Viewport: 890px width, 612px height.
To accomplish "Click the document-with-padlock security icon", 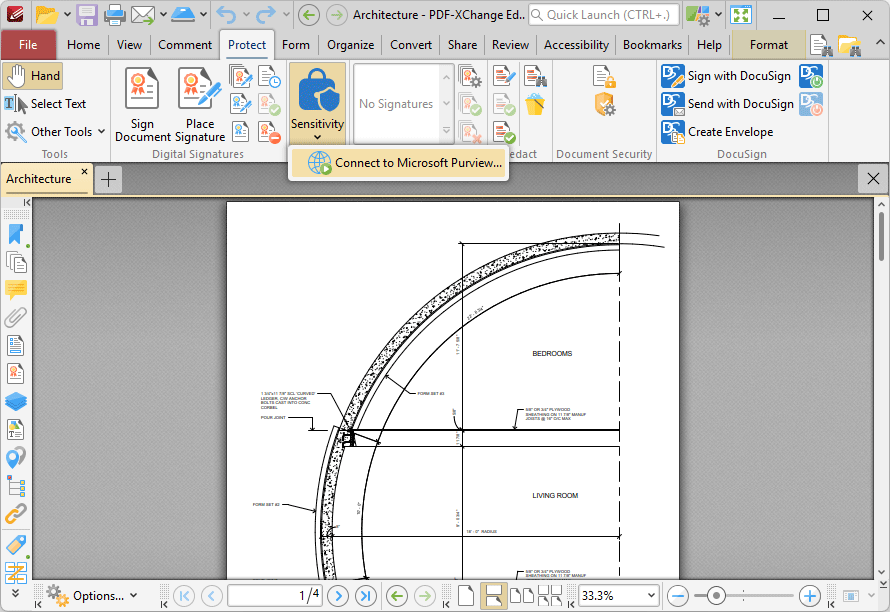I will tap(604, 77).
